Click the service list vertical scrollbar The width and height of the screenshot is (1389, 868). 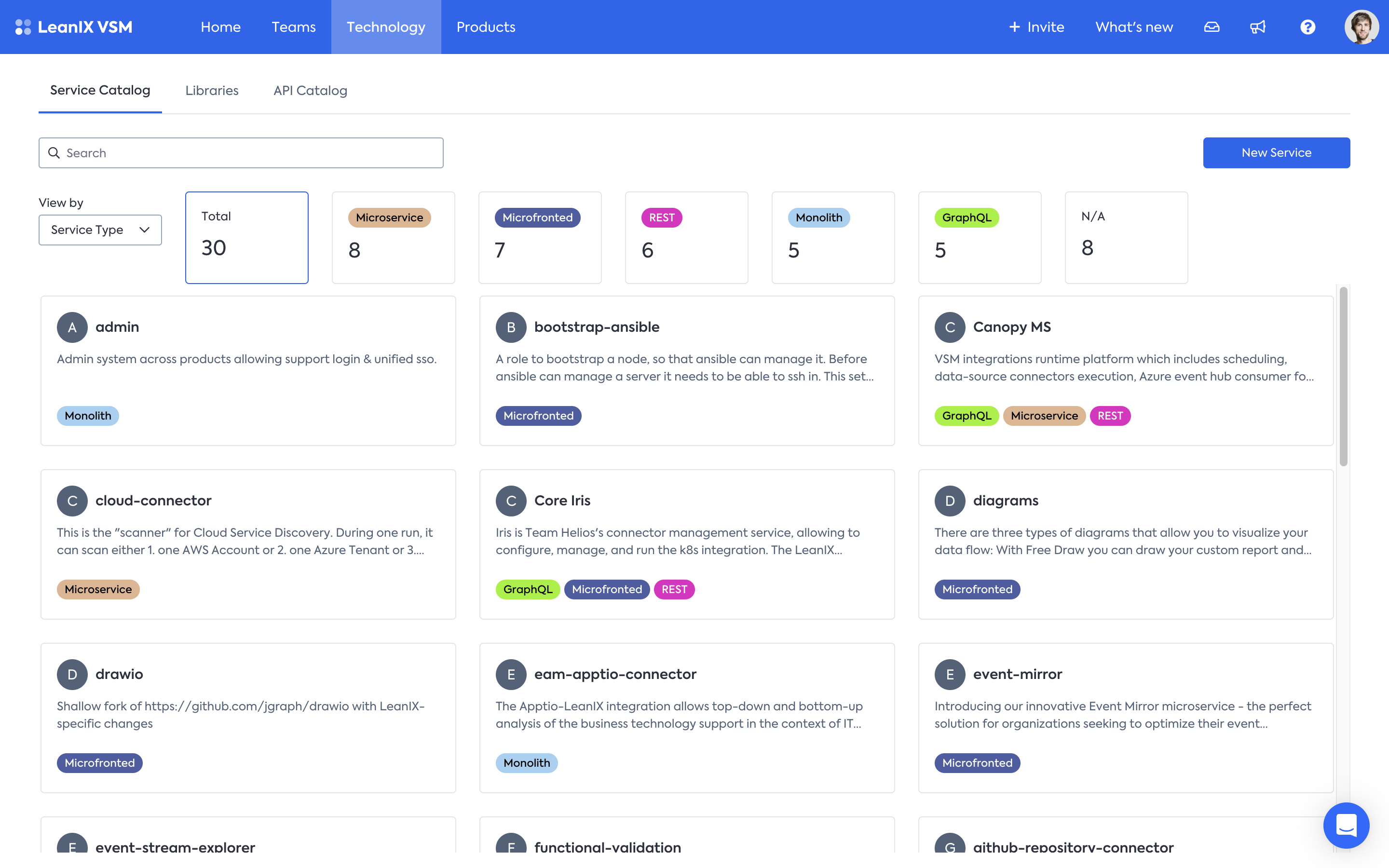pyautogui.click(x=1343, y=377)
